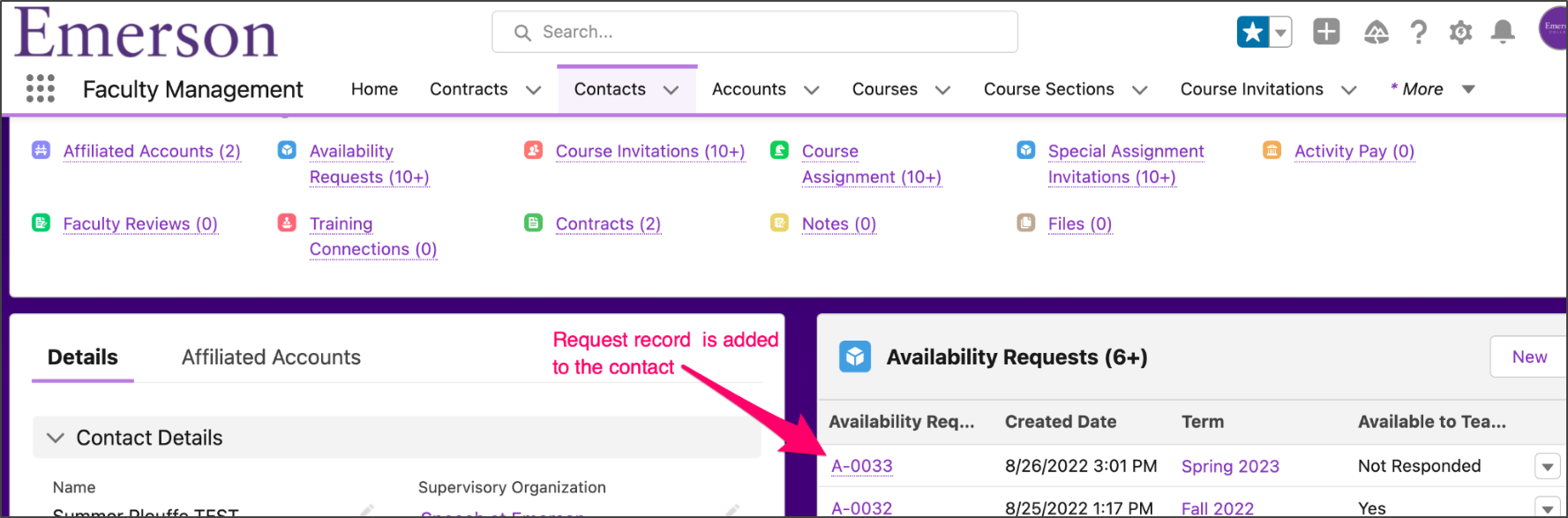This screenshot has height=518, width=1568.
Task: Open the Setup gear icon
Action: (x=1461, y=33)
